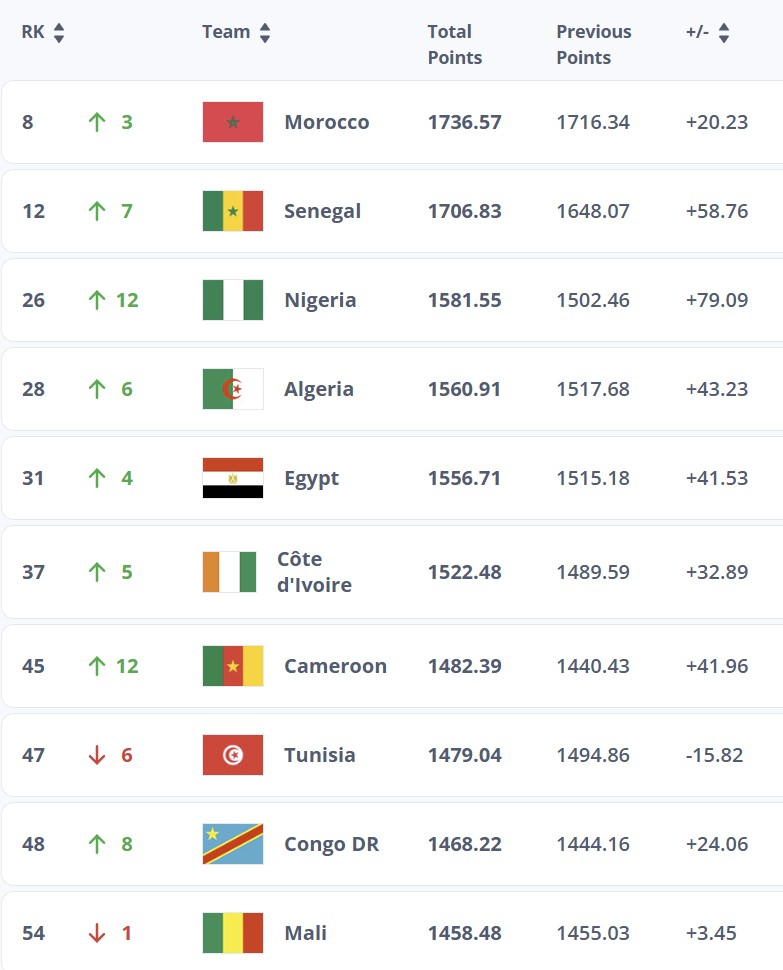Click the Previous Points column header
Image resolution: width=783 pixels, height=970 pixels.
click(x=594, y=45)
